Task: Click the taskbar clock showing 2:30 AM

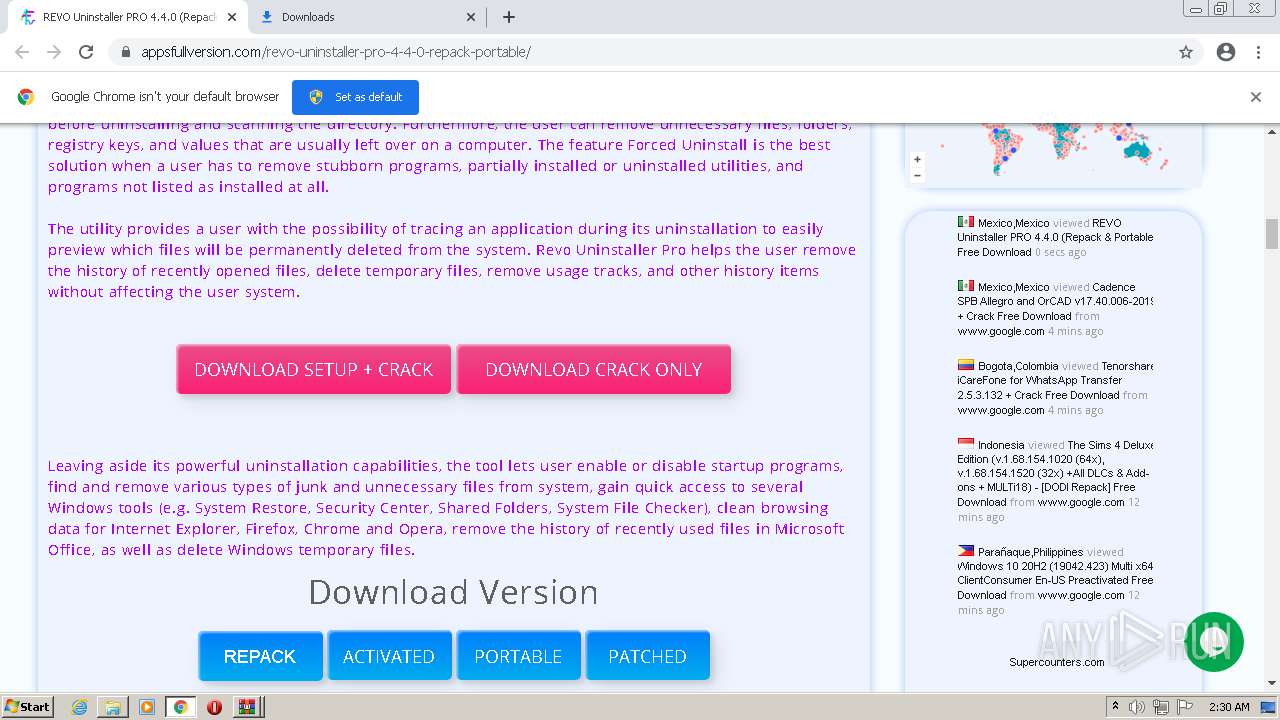Action: 1229,707
